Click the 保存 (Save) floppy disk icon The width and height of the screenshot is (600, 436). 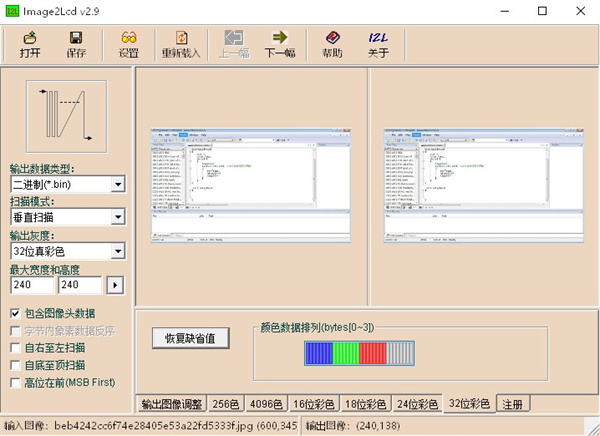76,44
